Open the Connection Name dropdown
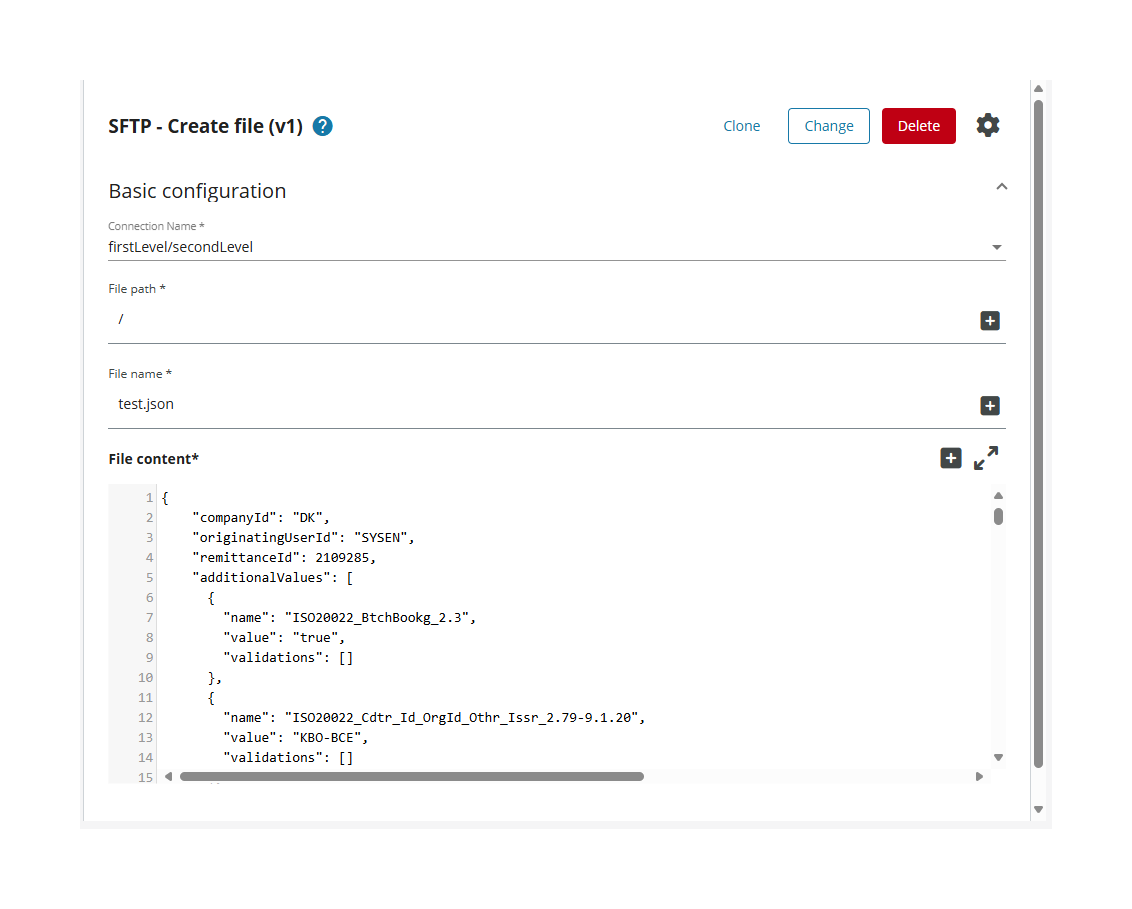 997,247
